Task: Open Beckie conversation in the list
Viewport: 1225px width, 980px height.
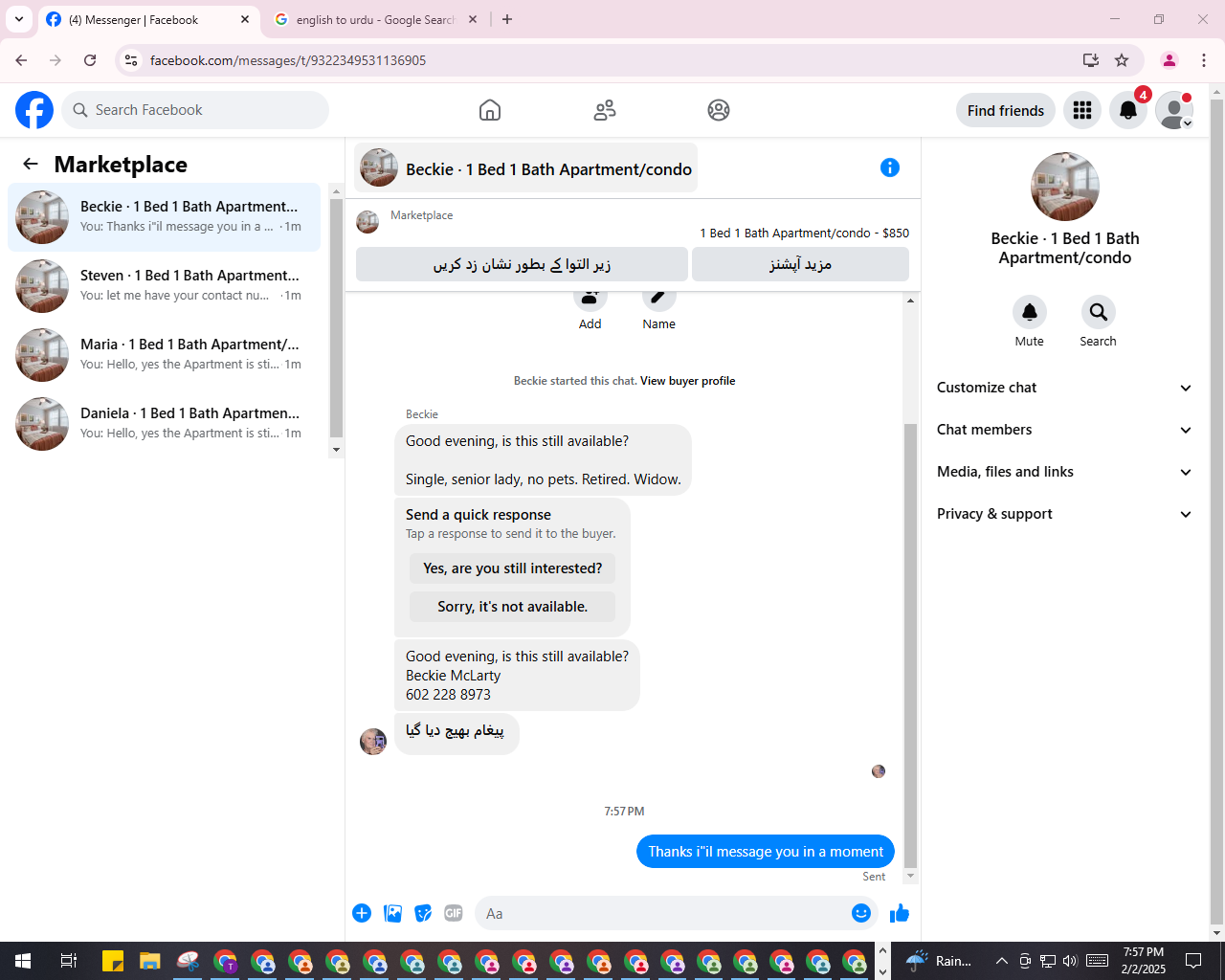Action: click(165, 217)
